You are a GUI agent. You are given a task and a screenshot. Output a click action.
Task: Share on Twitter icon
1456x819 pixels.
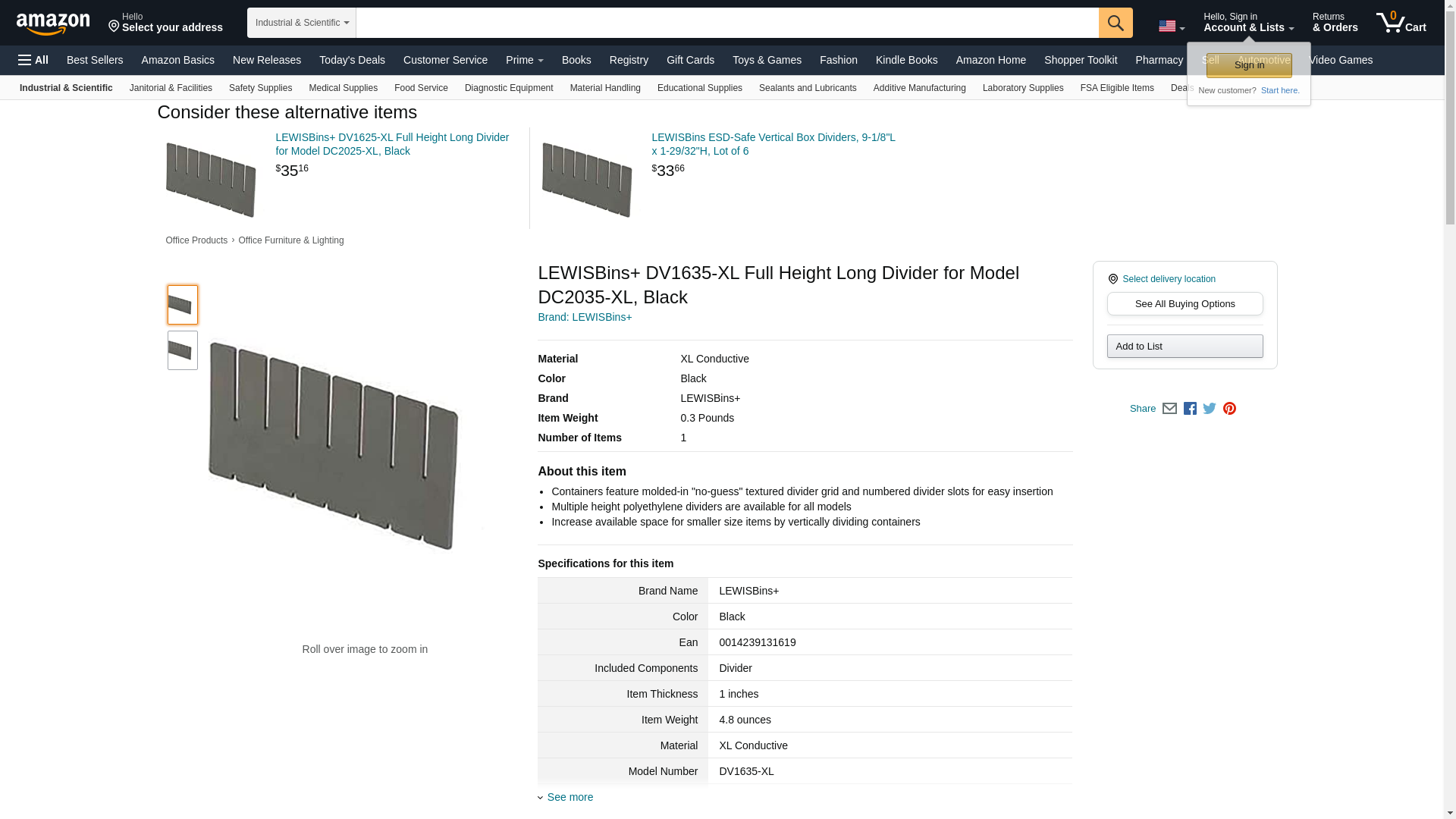pos(1210,409)
